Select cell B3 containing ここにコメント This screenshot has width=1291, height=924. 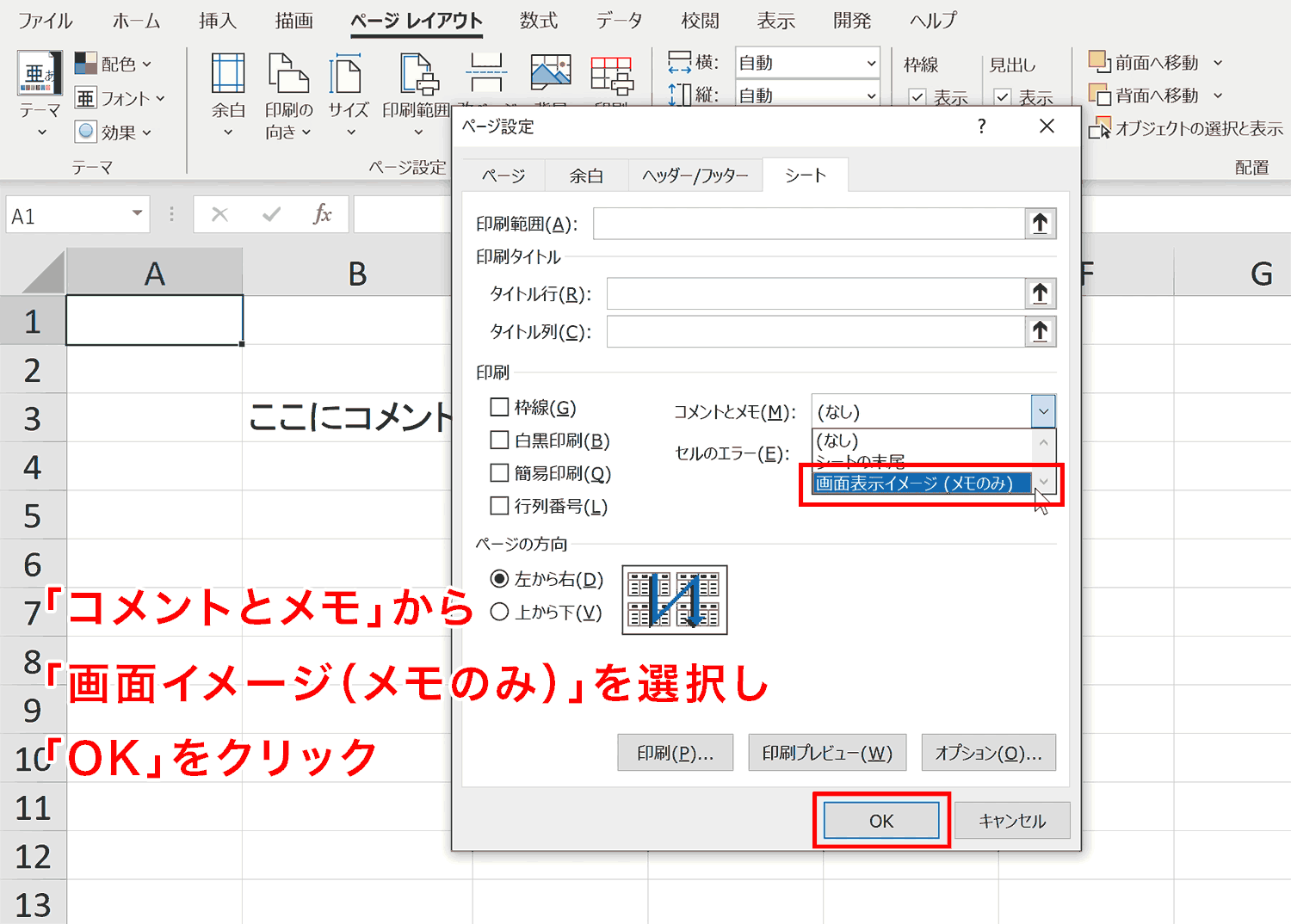tap(348, 417)
